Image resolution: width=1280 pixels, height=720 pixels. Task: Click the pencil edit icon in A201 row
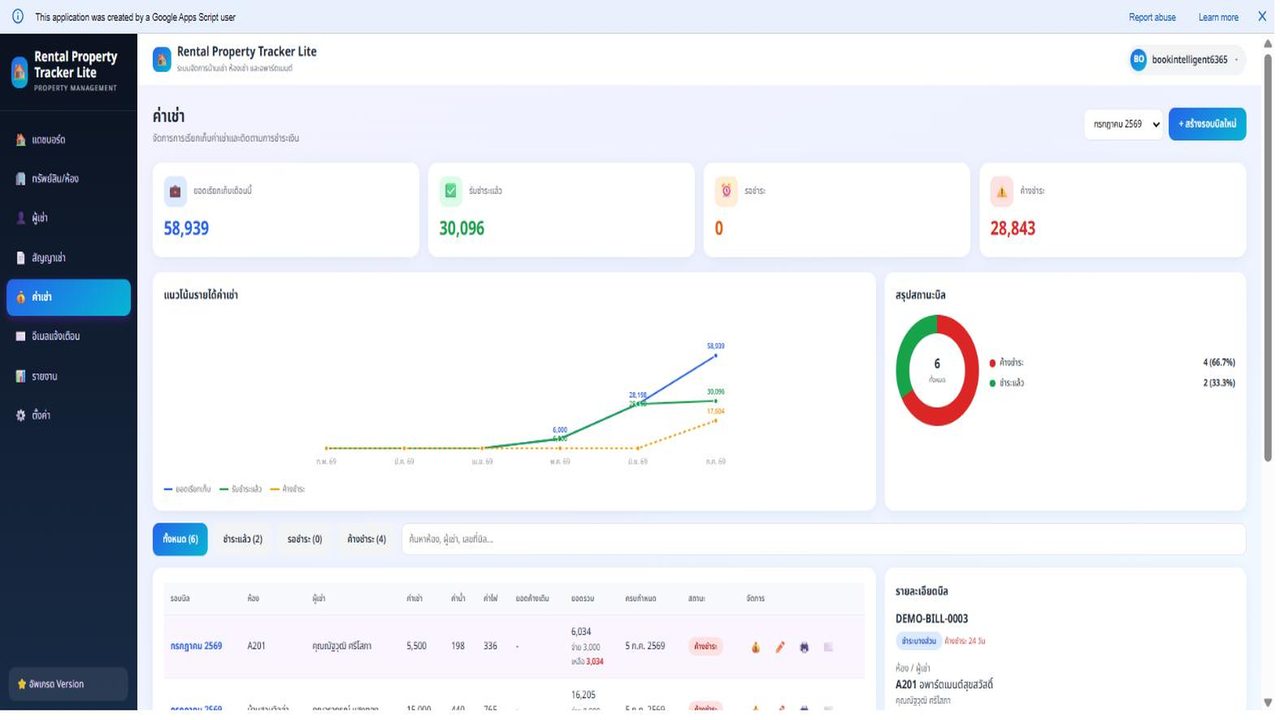780,647
